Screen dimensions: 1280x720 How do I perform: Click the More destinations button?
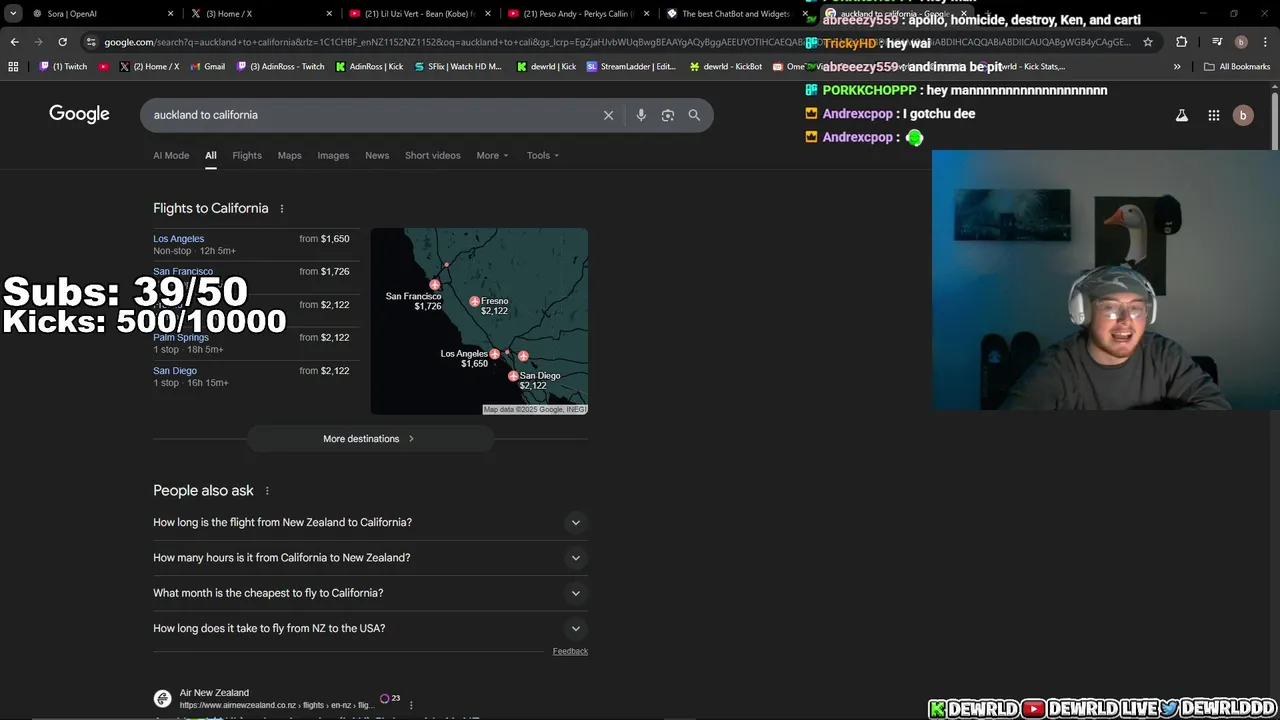[370, 439]
